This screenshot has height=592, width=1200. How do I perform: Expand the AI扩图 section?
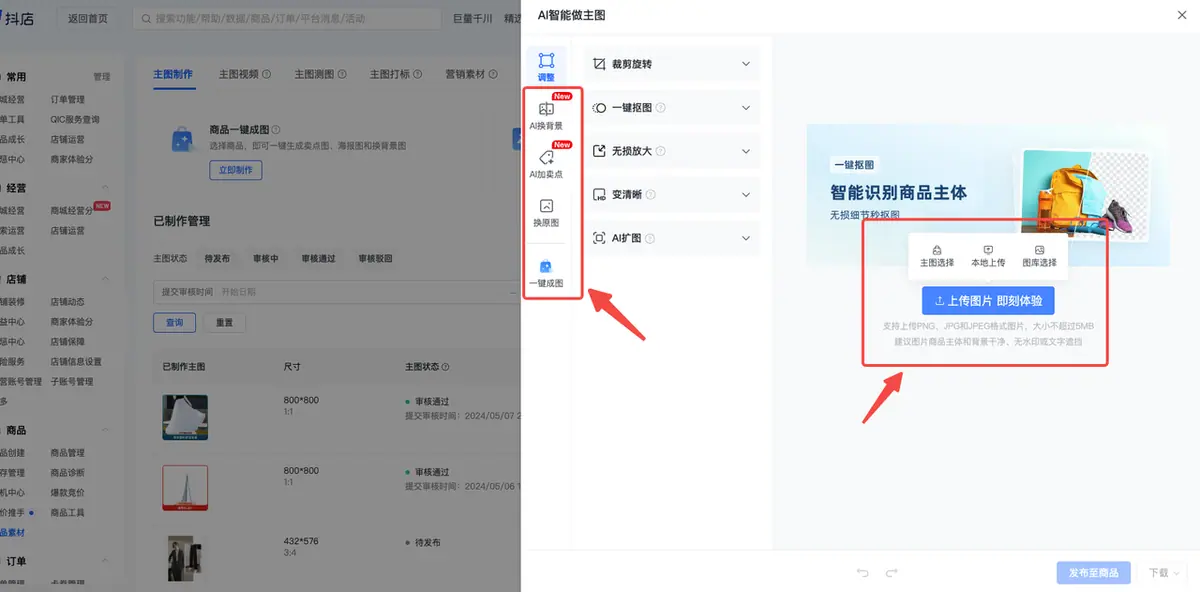click(x=746, y=238)
